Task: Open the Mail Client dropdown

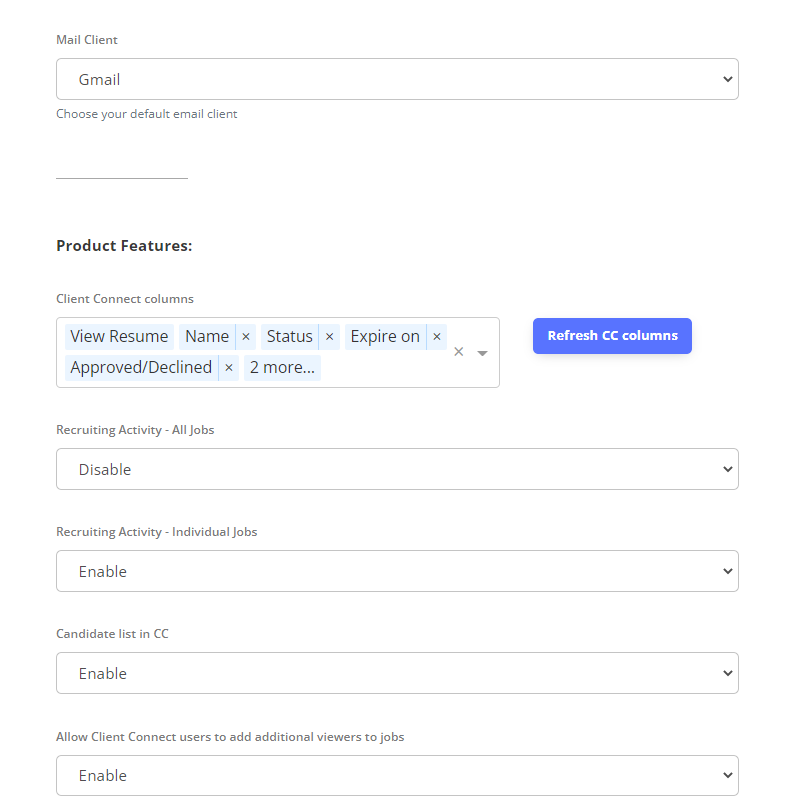Action: (x=398, y=79)
